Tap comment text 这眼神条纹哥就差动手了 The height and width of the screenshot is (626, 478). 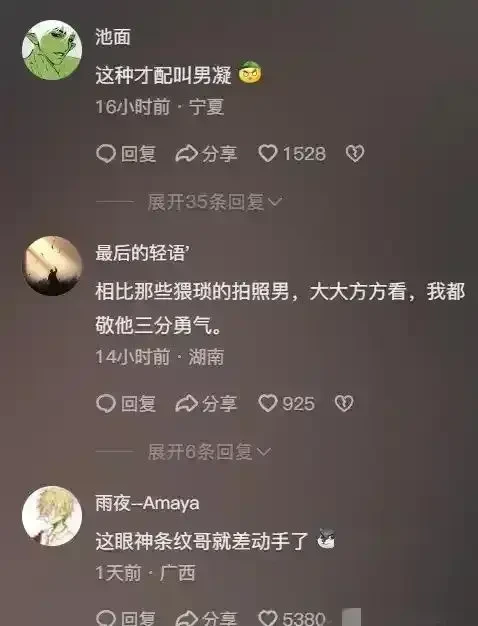[202, 541]
